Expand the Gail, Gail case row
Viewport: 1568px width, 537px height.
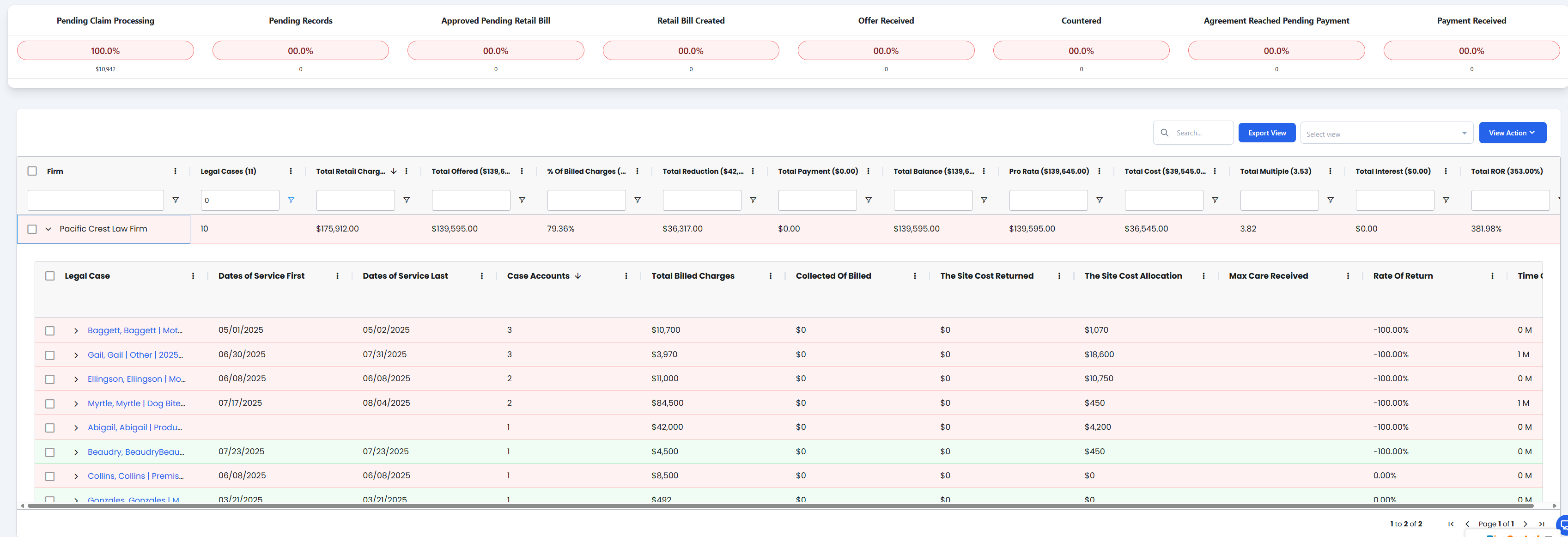(x=75, y=354)
